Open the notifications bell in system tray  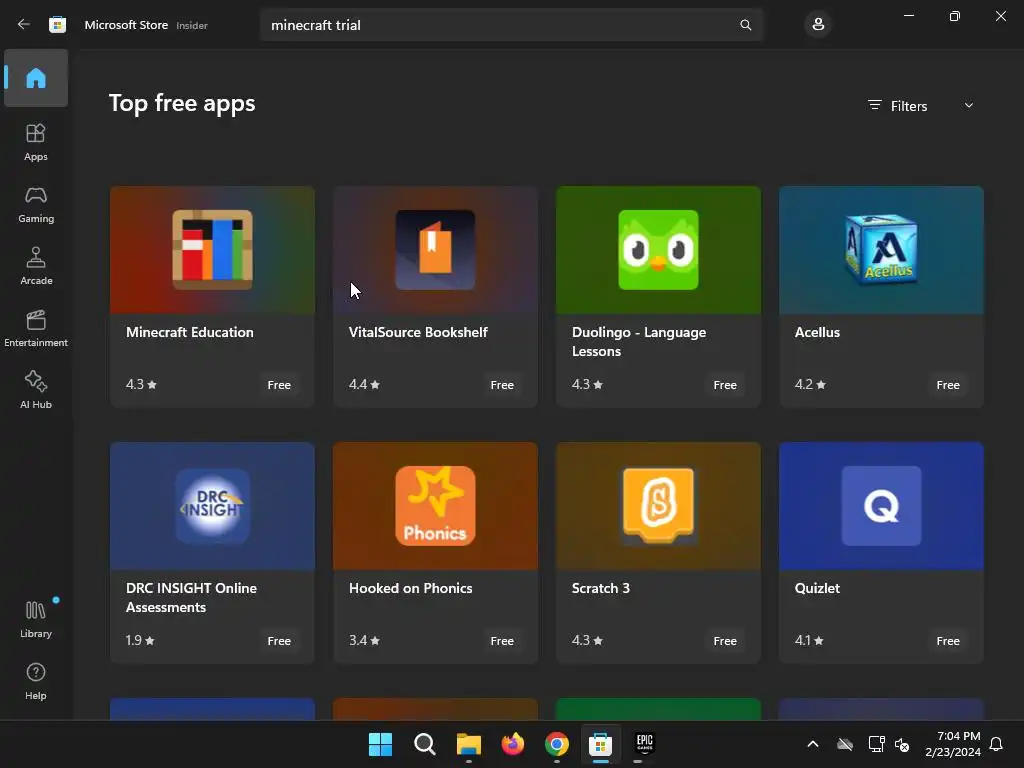996,744
